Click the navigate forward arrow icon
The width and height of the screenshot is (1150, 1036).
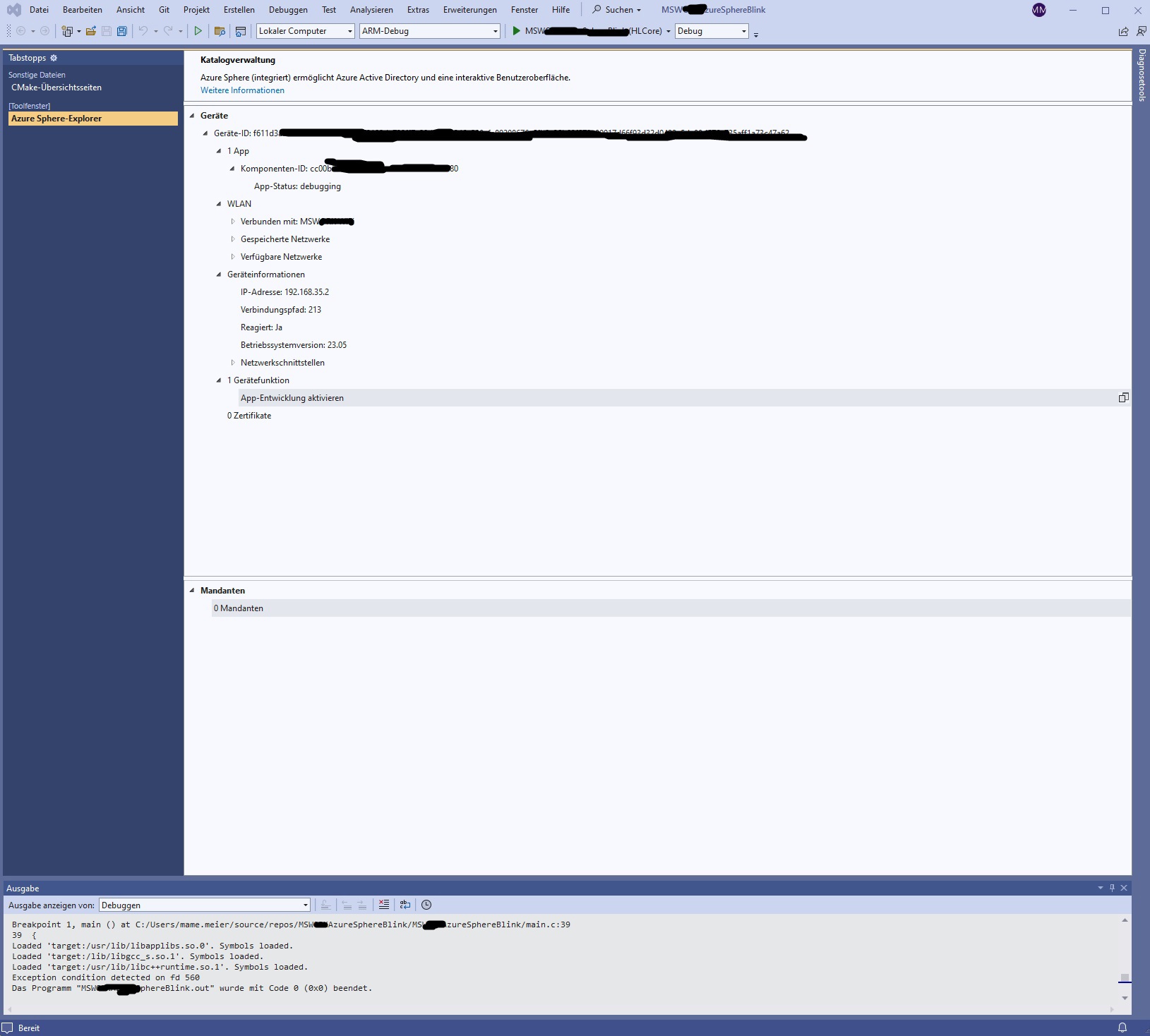[x=44, y=31]
